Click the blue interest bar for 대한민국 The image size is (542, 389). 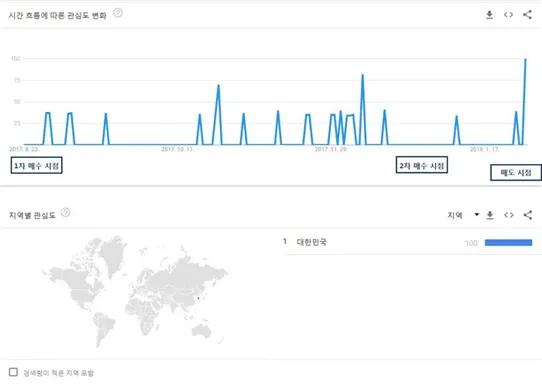[508, 243]
